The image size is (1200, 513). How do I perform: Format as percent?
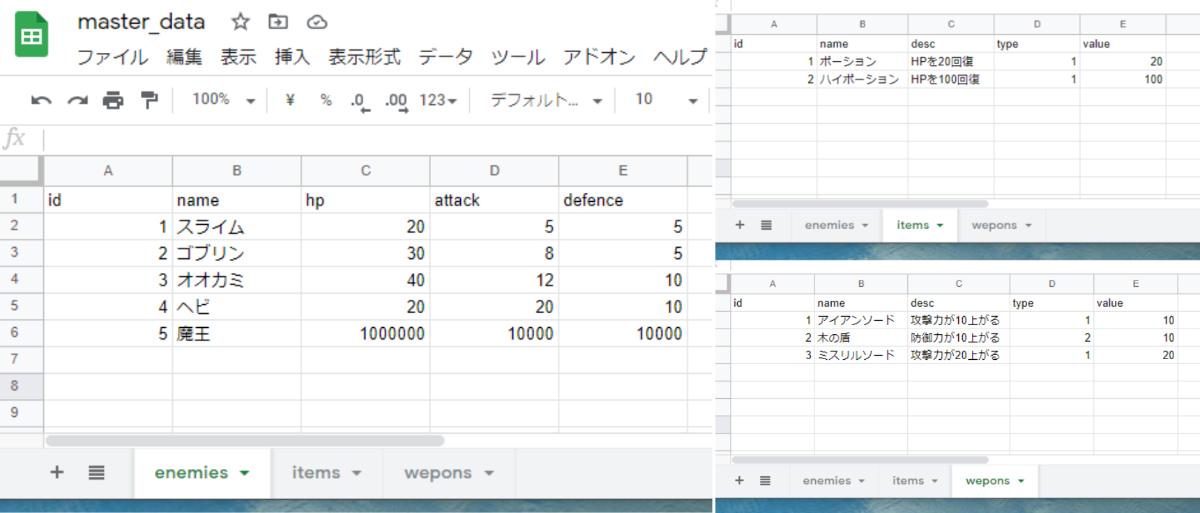click(x=326, y=100)
